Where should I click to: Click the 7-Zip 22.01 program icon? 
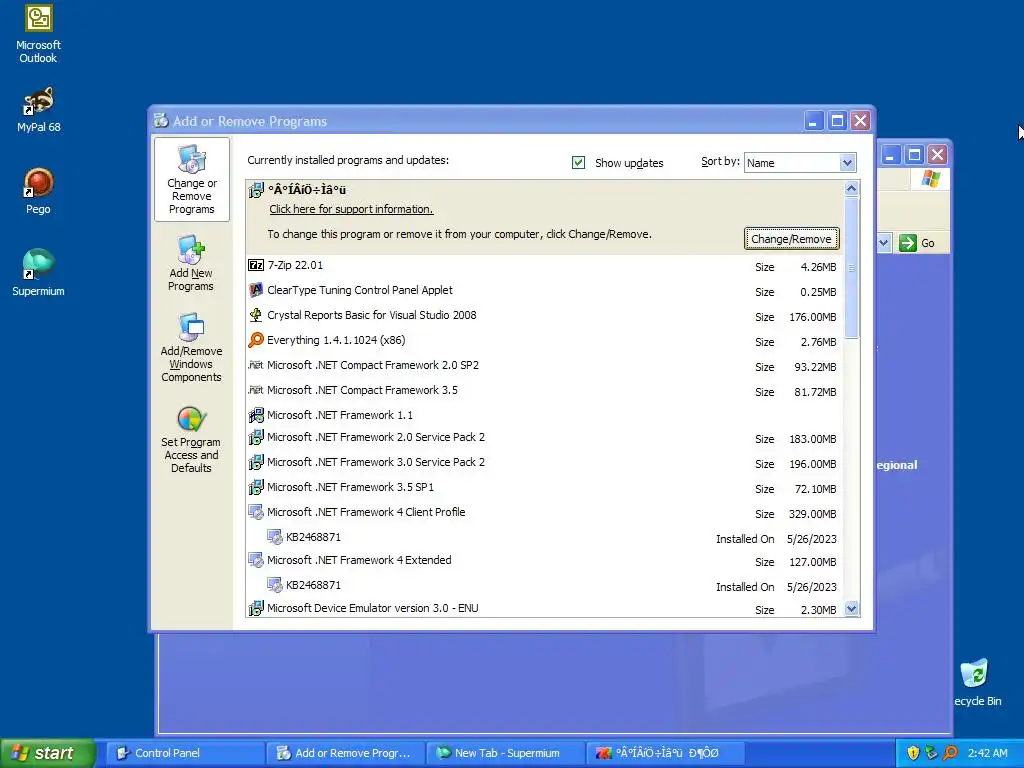[x=255, y=265]
